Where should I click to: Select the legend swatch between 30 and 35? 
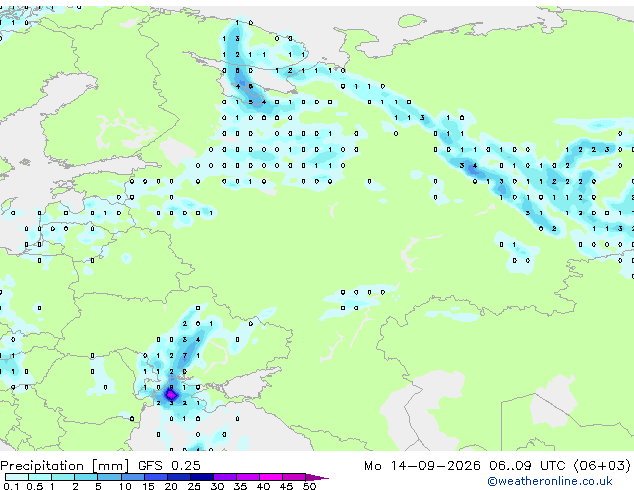225,477
